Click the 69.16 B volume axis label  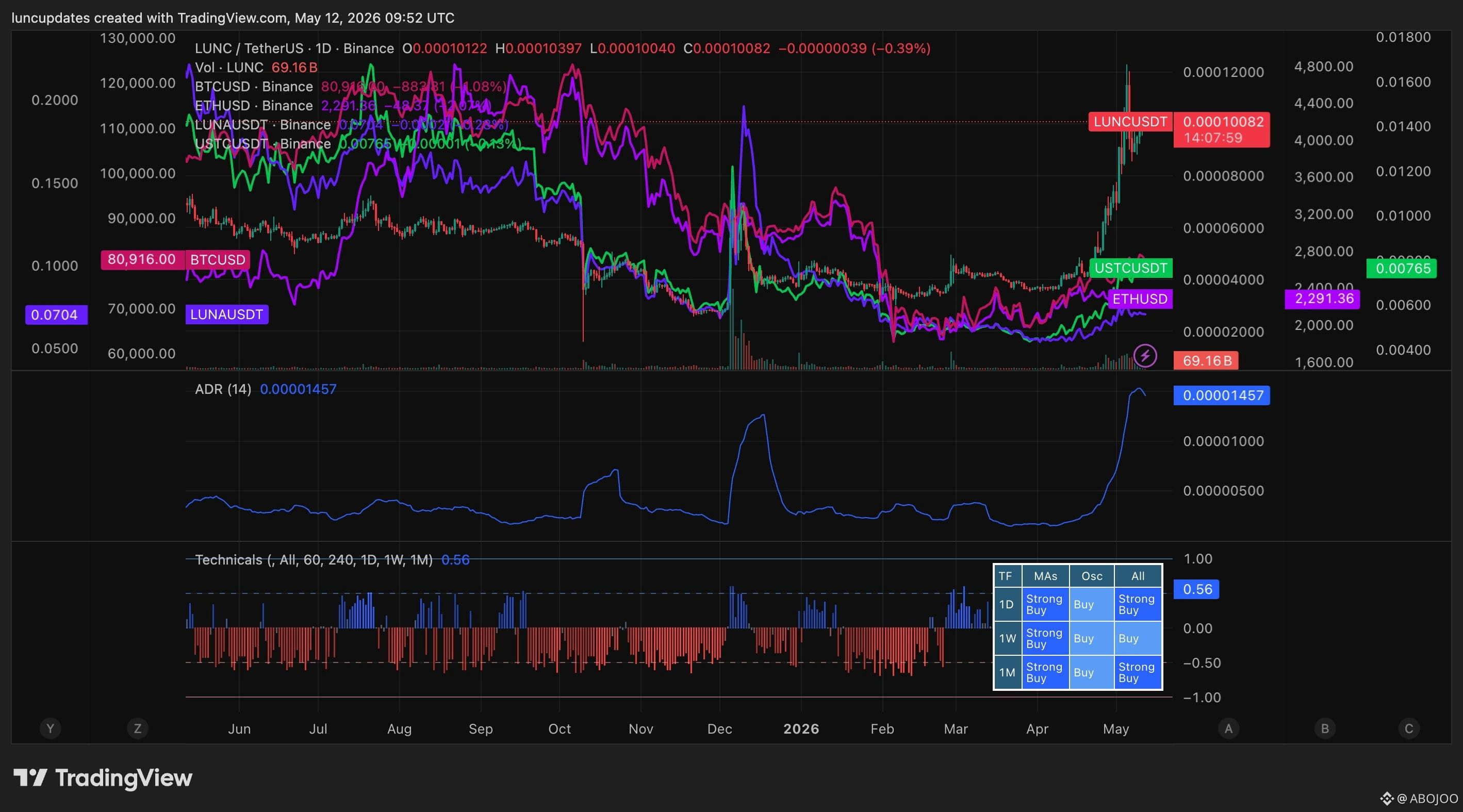coord(1206,360)
